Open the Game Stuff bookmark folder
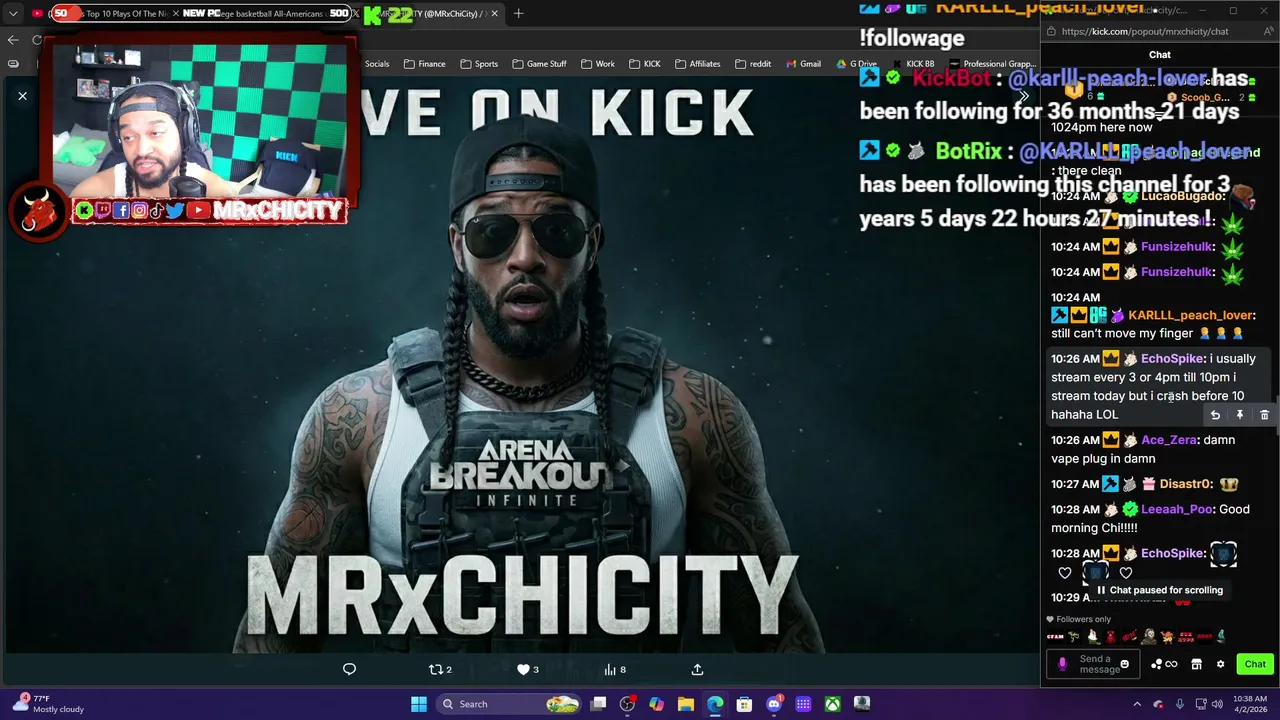1280x720 pixels. click(x=539, y=64)
